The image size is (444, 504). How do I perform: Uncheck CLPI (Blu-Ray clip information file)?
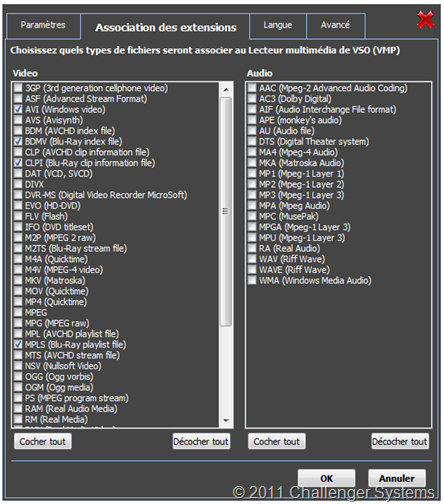(x=18, y=163)
